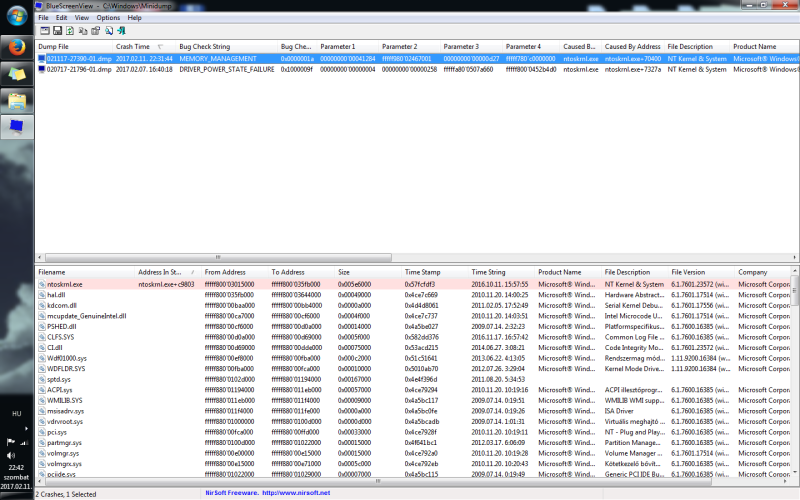Select Wdf01000.sys in the driver list
This screenshot has height=500, width=800.
pos(67,358)
